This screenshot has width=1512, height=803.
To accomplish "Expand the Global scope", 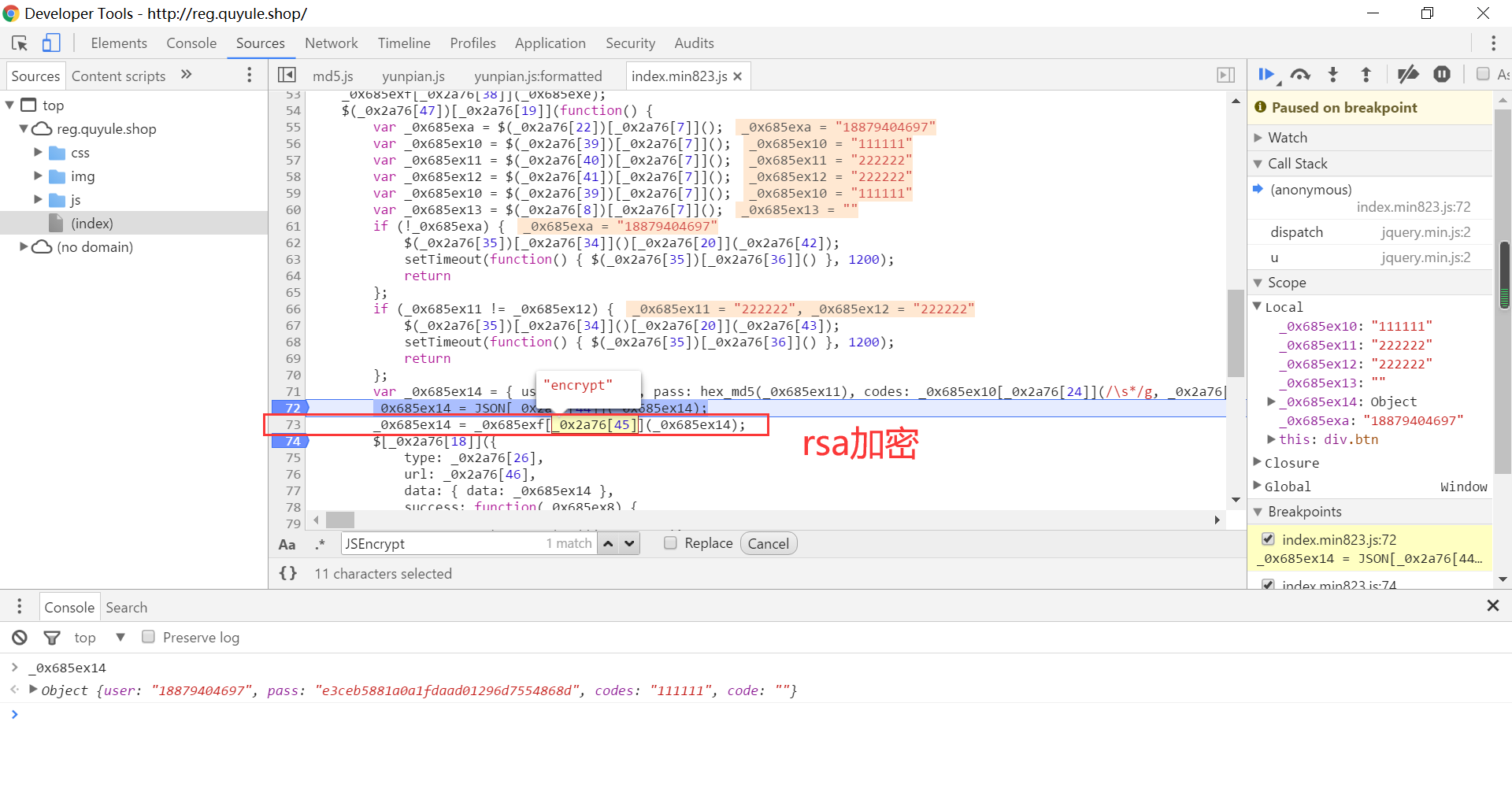I will tap(1258, 486).
